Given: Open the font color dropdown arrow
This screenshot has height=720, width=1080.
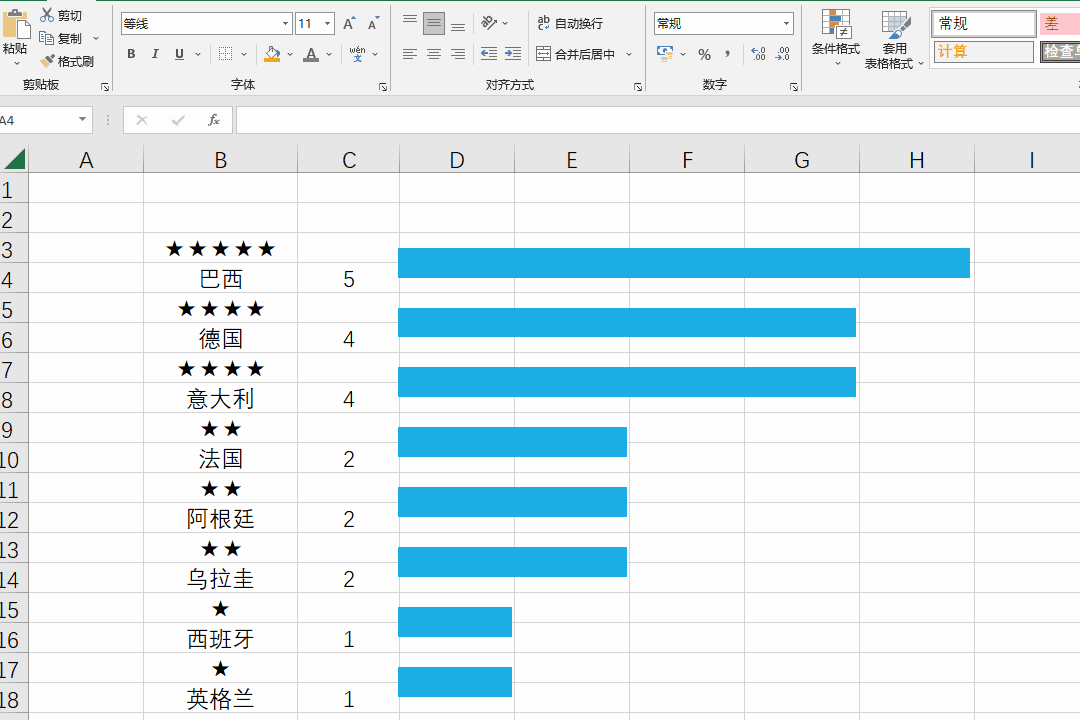Looking at the screenshot, I should (x=329, y=54).
